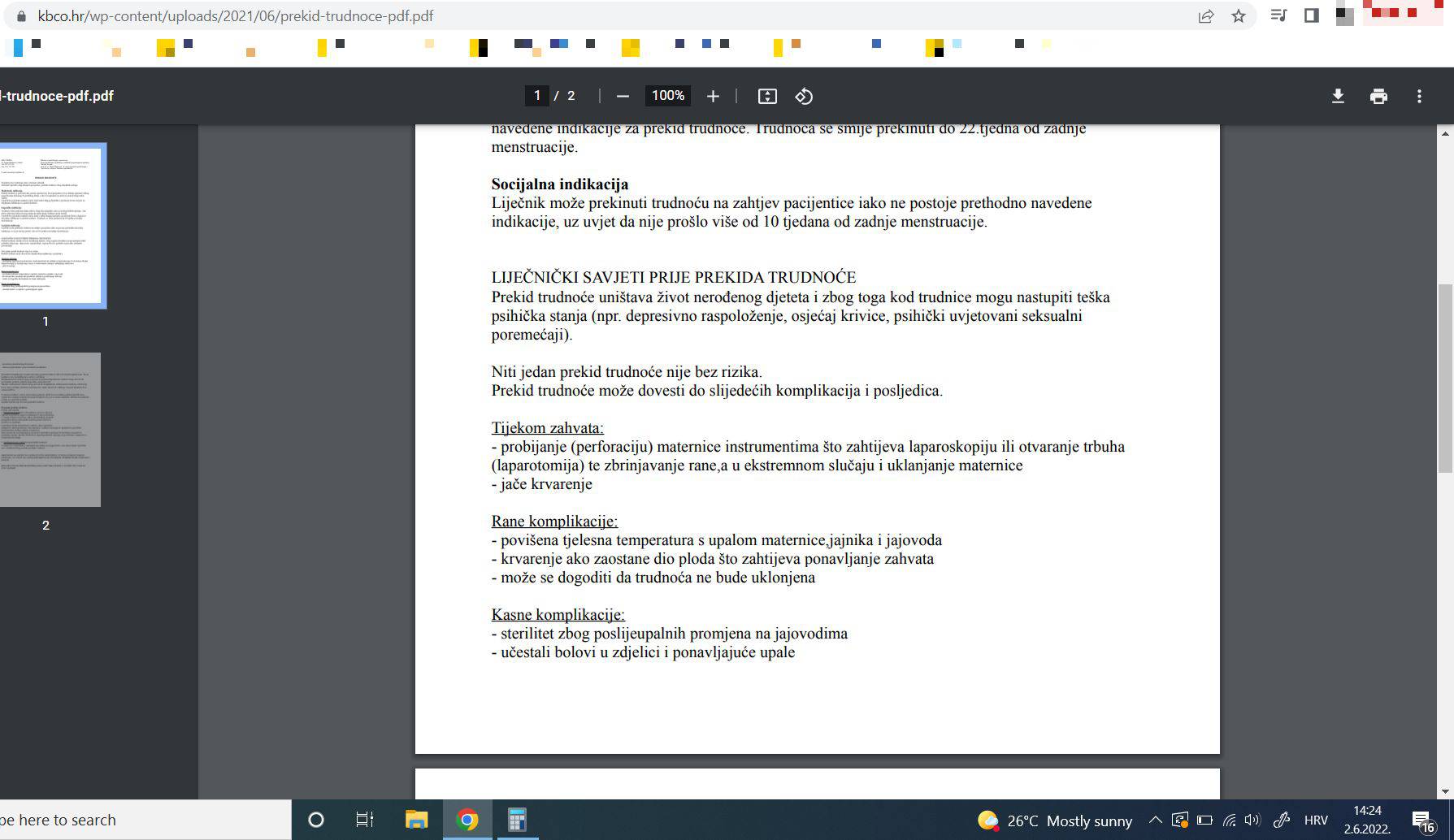Click 'LIJEČNIČKI SAVJETI PRIJE PREKIDA TRUDNOĆE' heading
The width and height of the screenshot is (1454, 840).
click(673, 278)
